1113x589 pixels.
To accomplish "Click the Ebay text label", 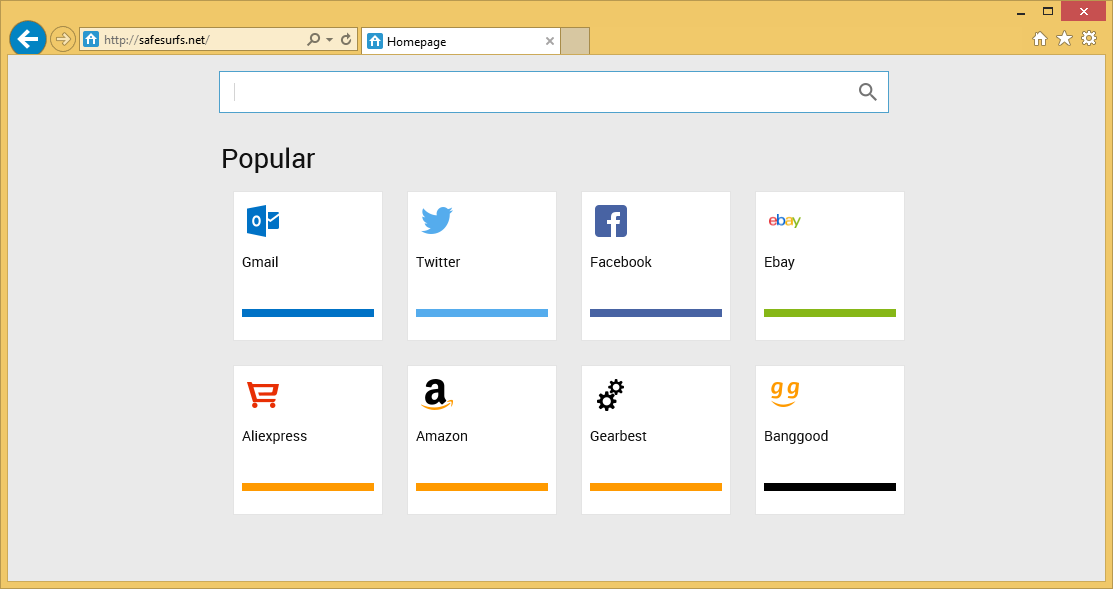I will click(x=778, y=262).
